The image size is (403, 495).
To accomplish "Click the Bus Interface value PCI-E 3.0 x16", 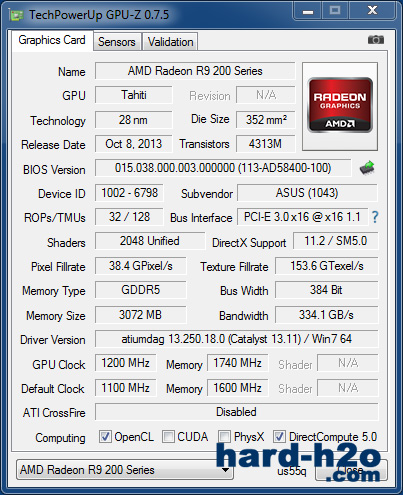I will (x=302, y=217).
